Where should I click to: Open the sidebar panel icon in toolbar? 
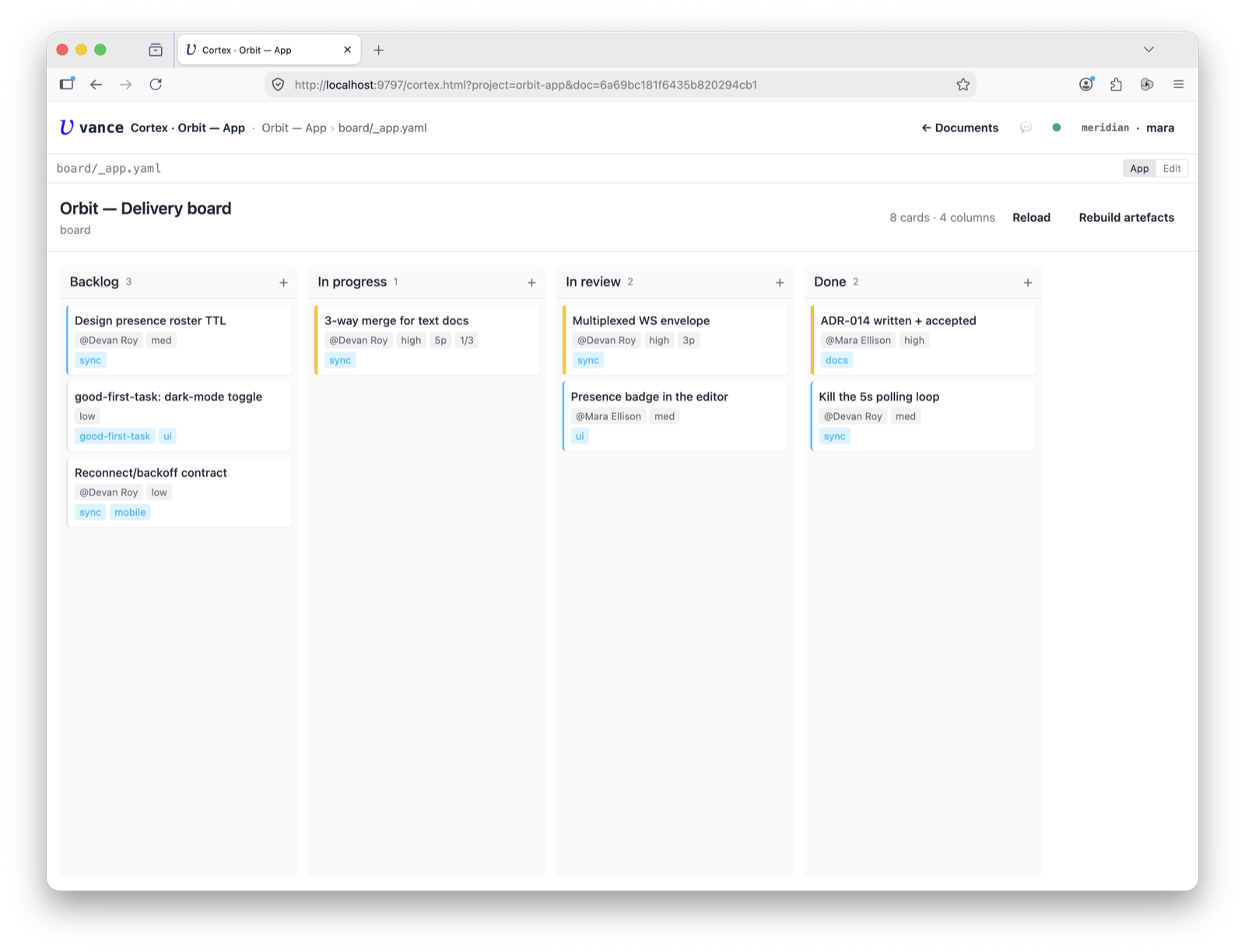coord(67,83)
